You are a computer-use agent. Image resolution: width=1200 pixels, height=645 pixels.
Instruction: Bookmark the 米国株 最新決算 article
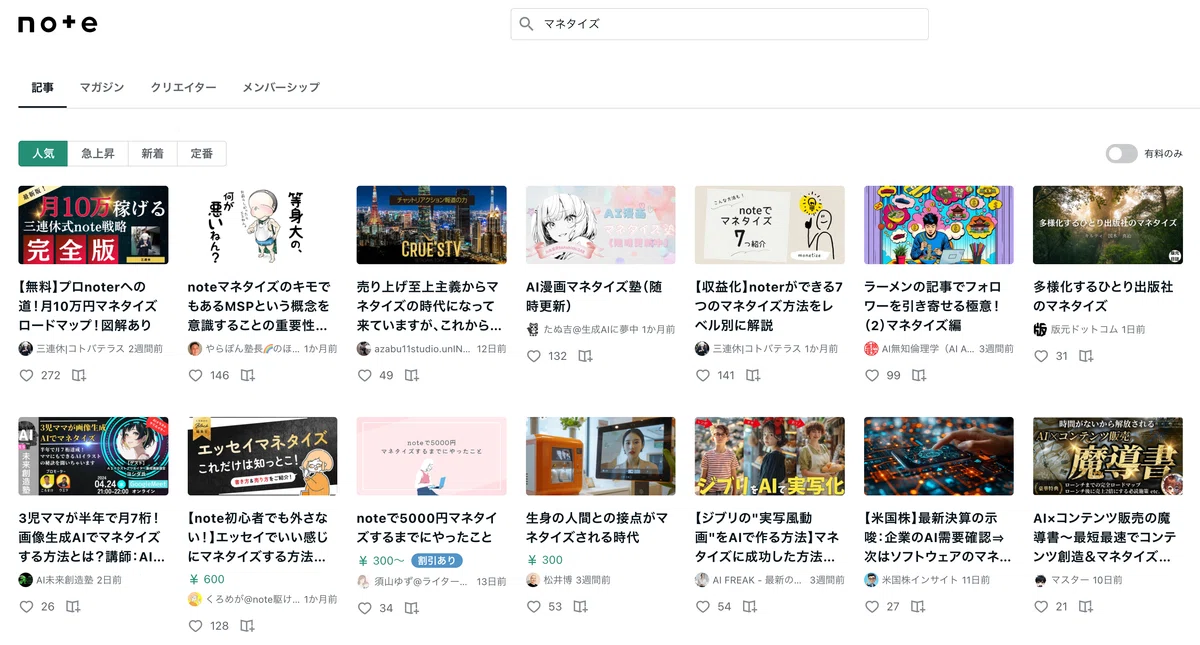tap(918, 607)
